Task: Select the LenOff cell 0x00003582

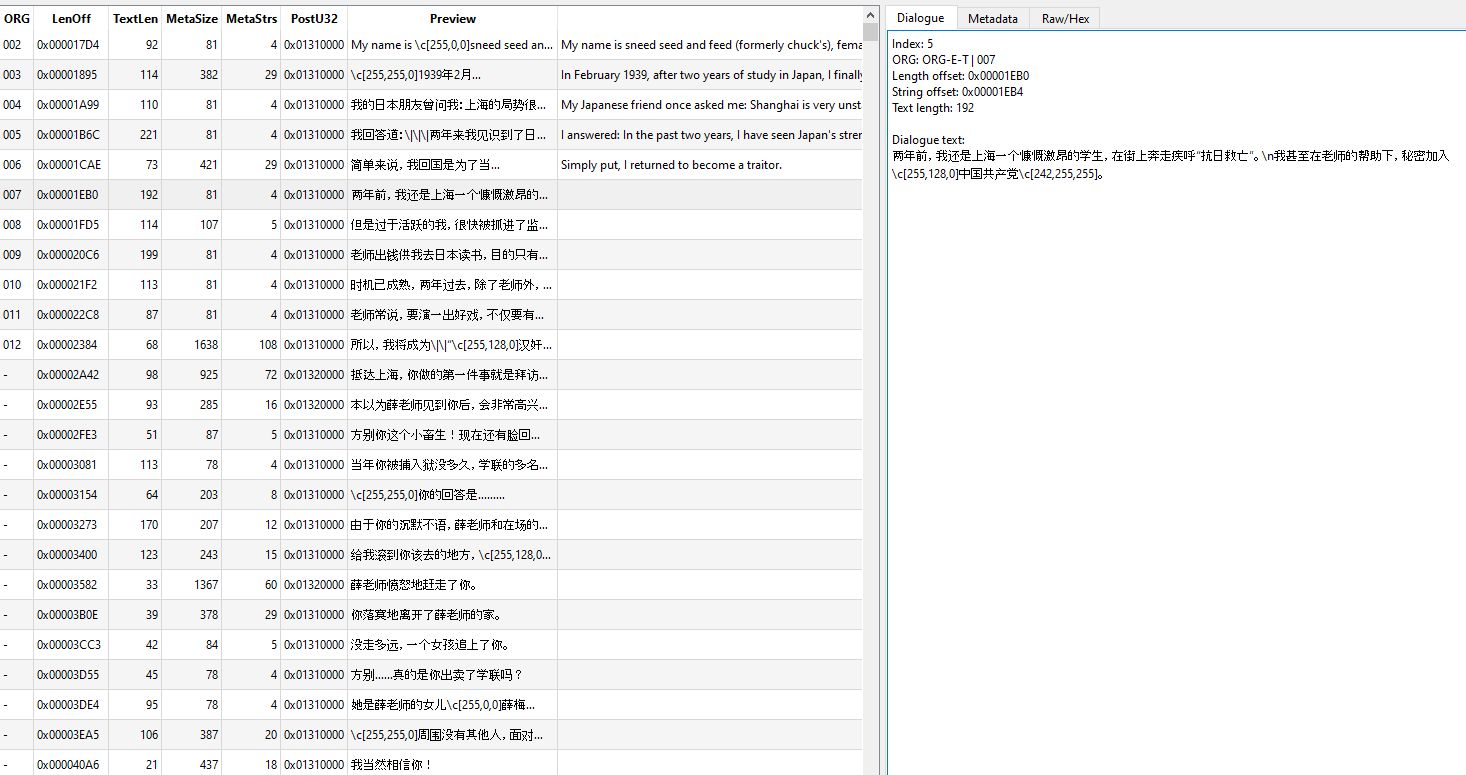Action: tap(69, 585)
